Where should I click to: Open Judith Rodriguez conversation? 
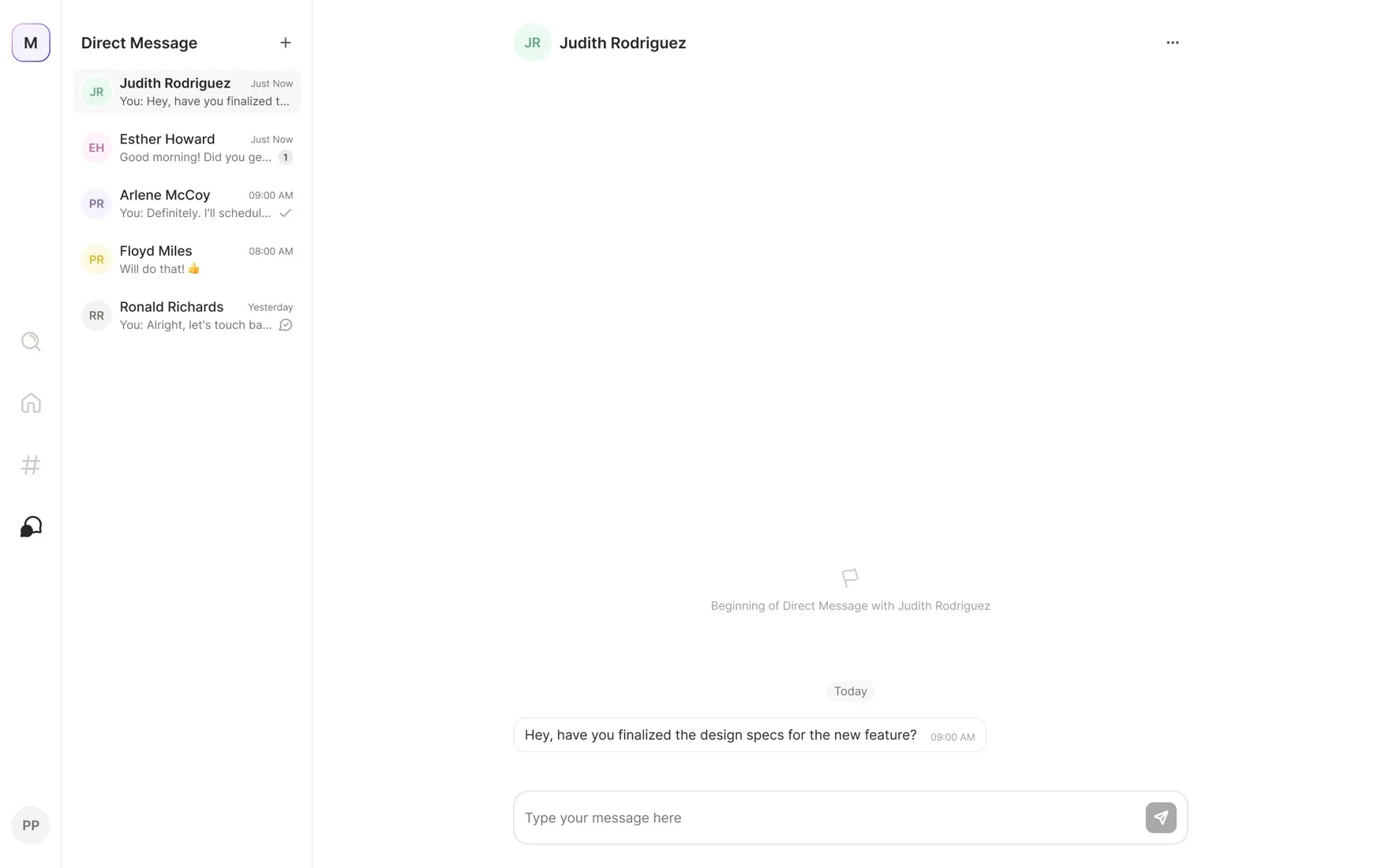click(187, 92)
